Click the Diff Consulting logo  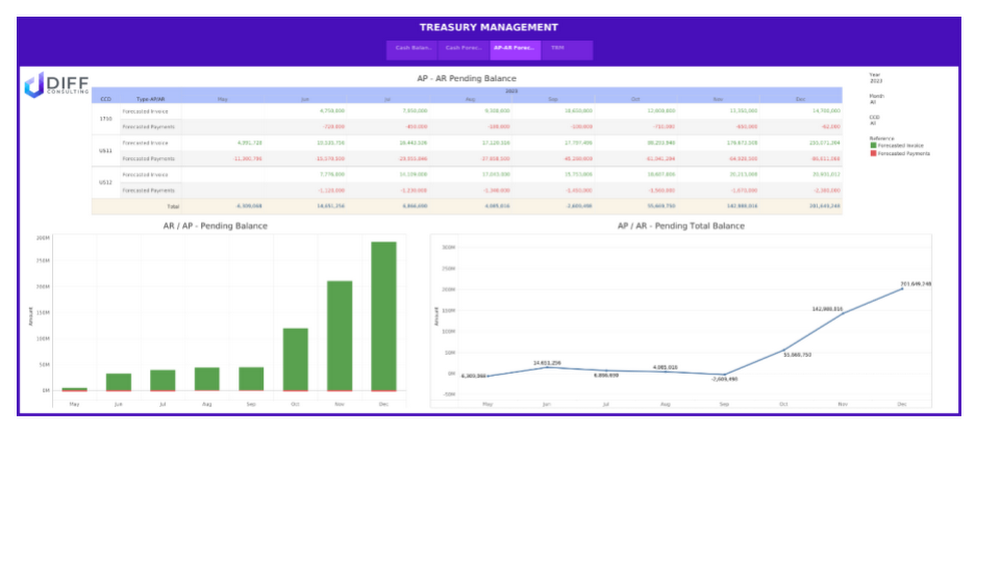click(56, 85)
